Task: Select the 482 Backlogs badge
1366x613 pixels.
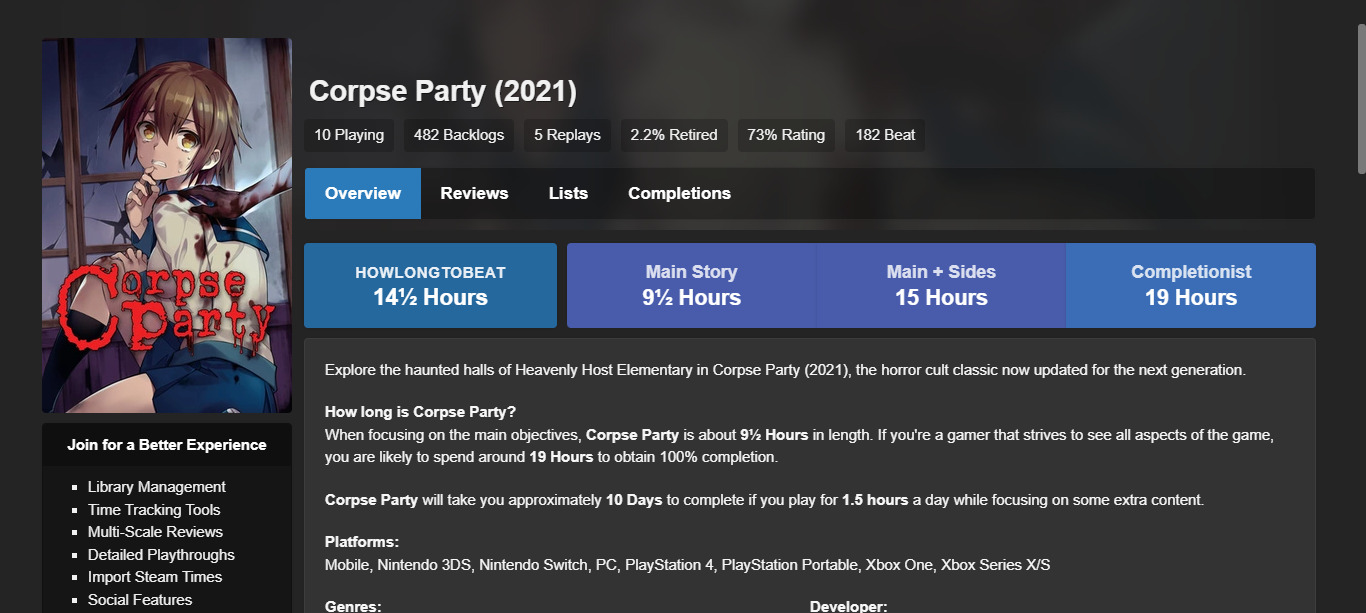Action: (x=459, y=135)
